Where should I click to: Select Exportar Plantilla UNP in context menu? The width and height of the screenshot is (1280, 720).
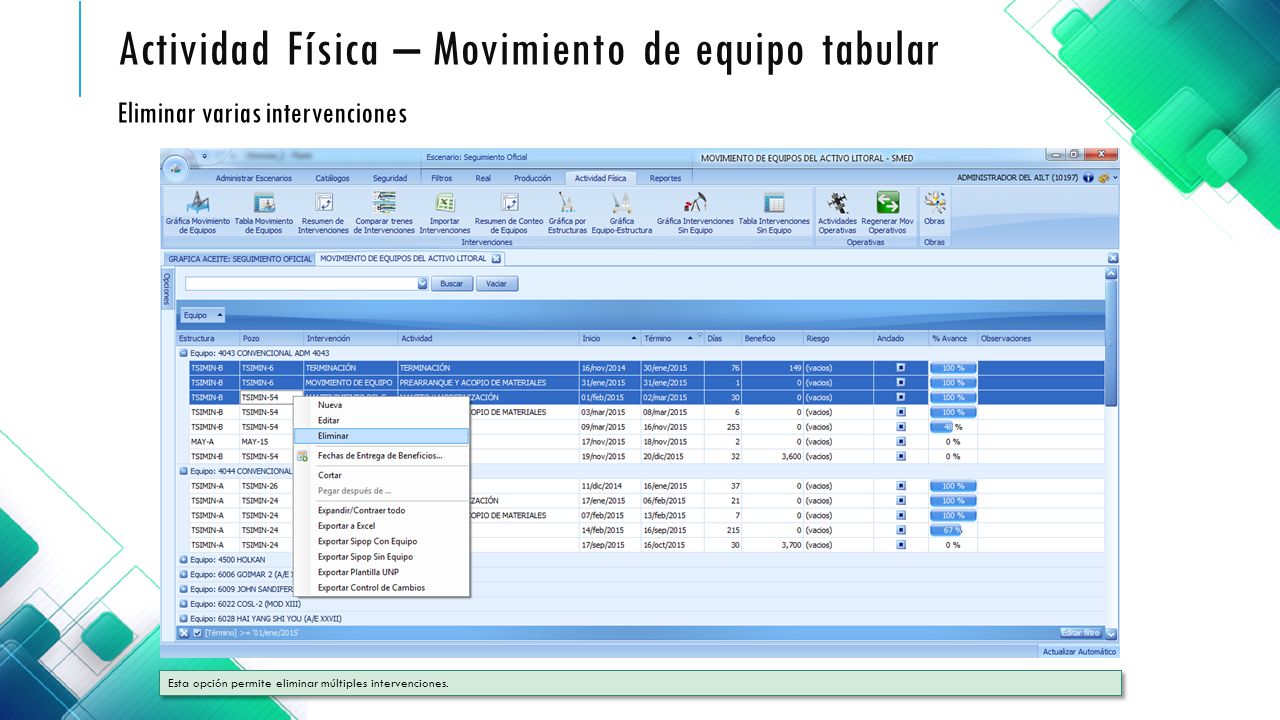[381, 572]
